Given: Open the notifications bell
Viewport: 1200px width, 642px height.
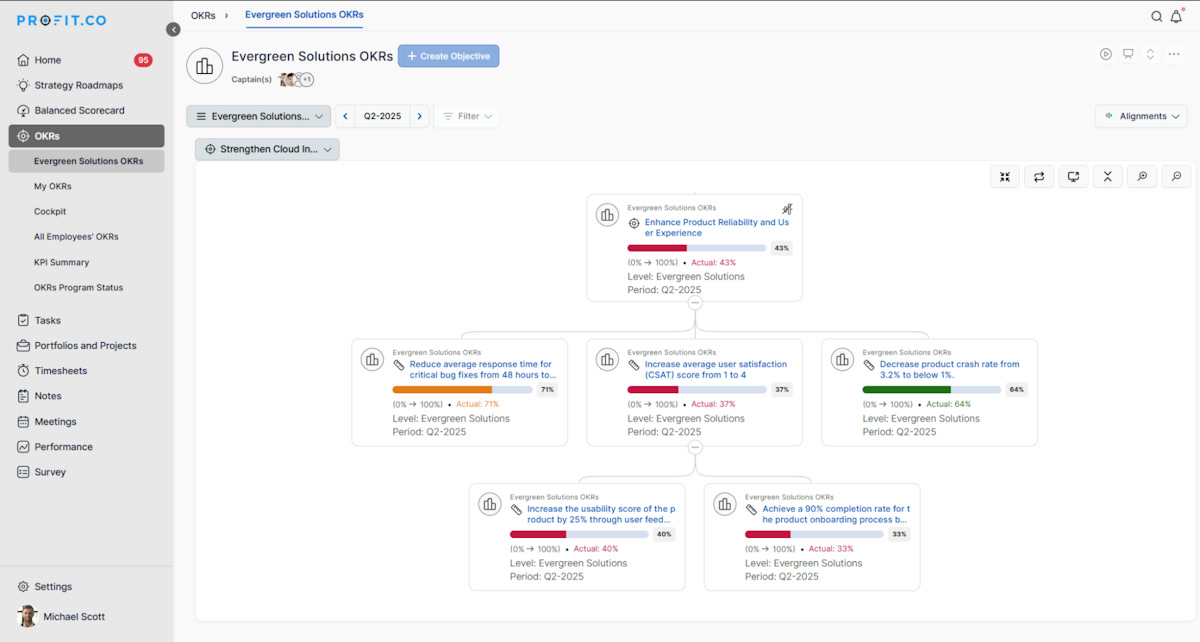Looking at the screenshot, I should tap(1177, 16).
